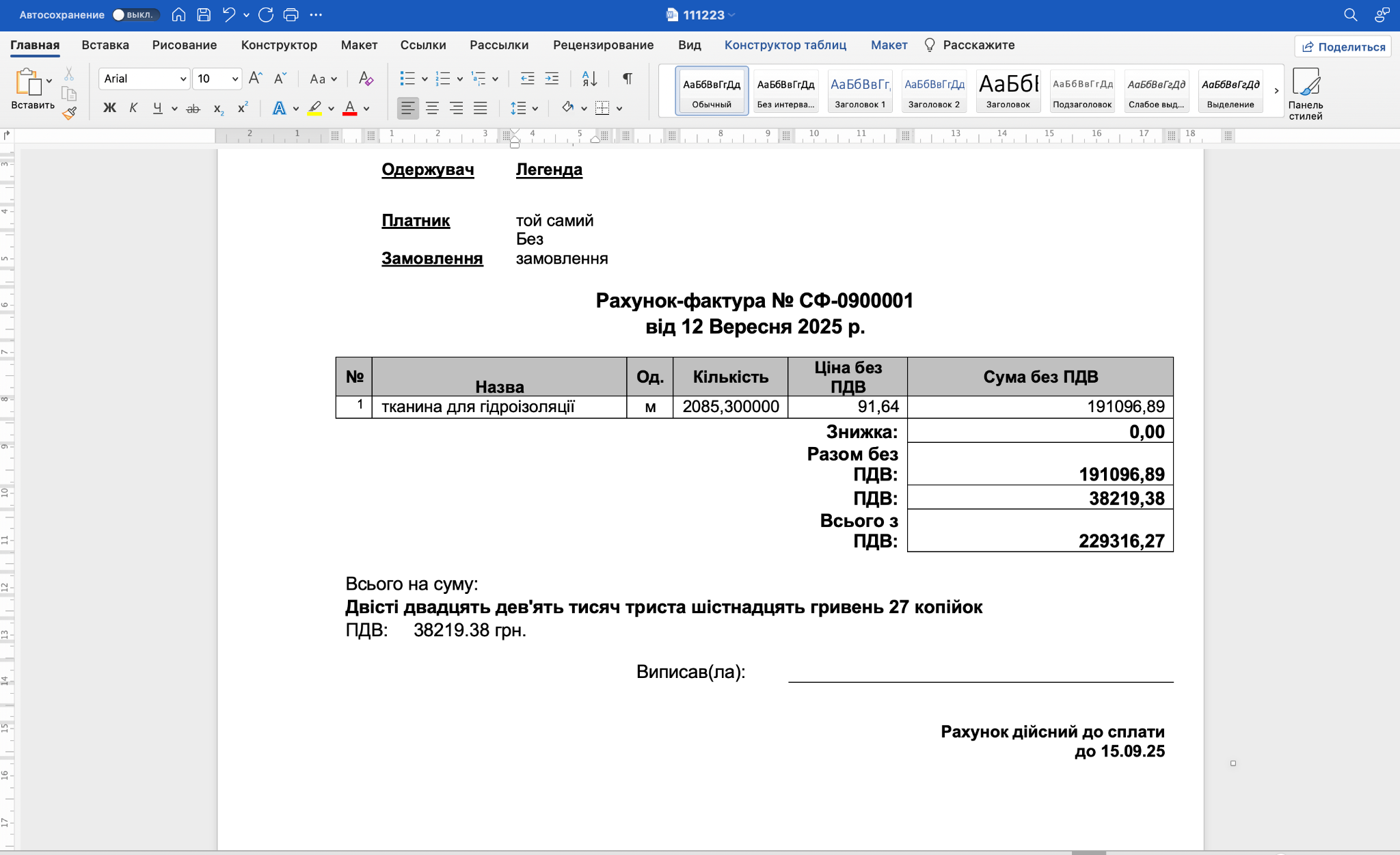Open the more options ellipsis in title bar

tap(316, 14)
